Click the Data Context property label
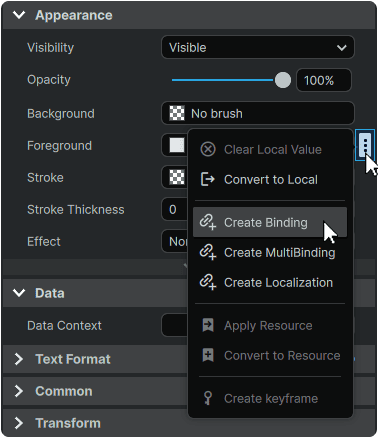This screenshot has height=438, width=378. (x=64, y=325)
